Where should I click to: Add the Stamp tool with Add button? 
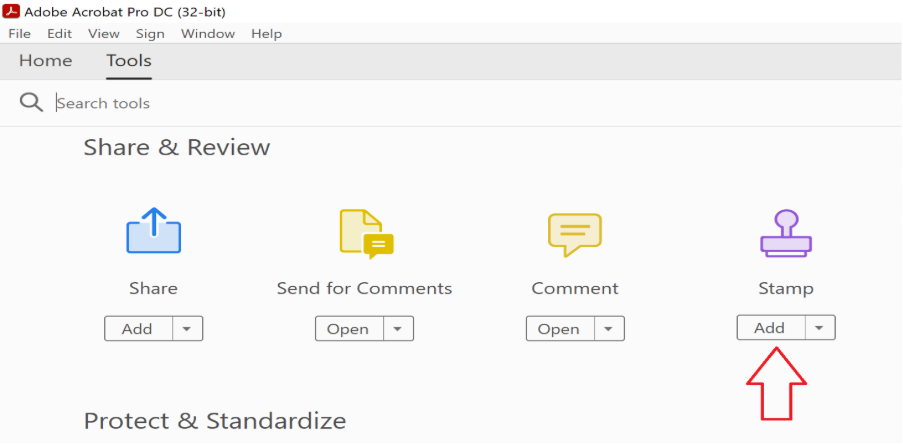pyautogui.click(x=771, y=328)
